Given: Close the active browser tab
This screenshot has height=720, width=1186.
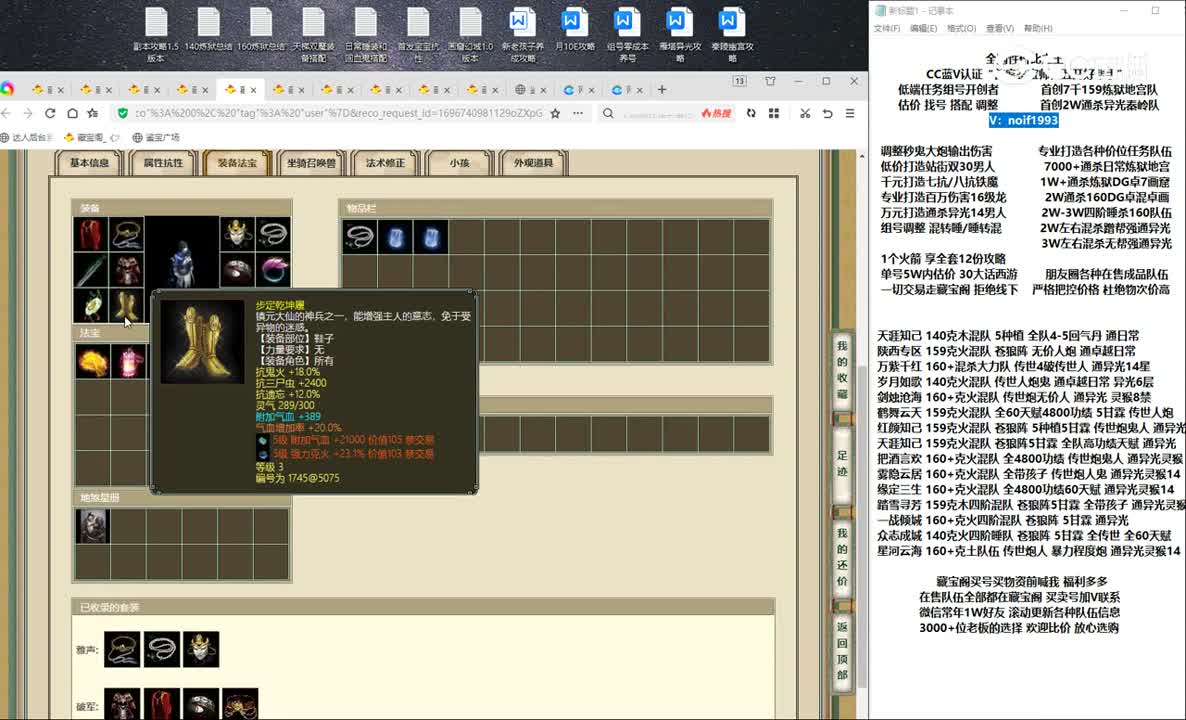Looking at the screenshot, I should click(253, 90).
